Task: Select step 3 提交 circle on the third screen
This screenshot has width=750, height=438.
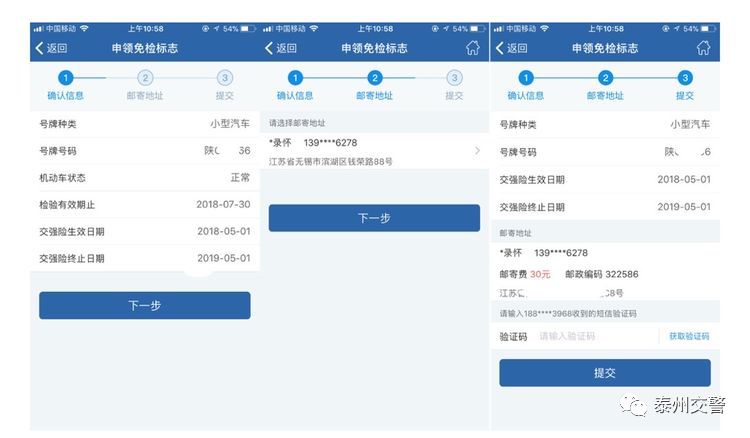Action: (684, 77)
